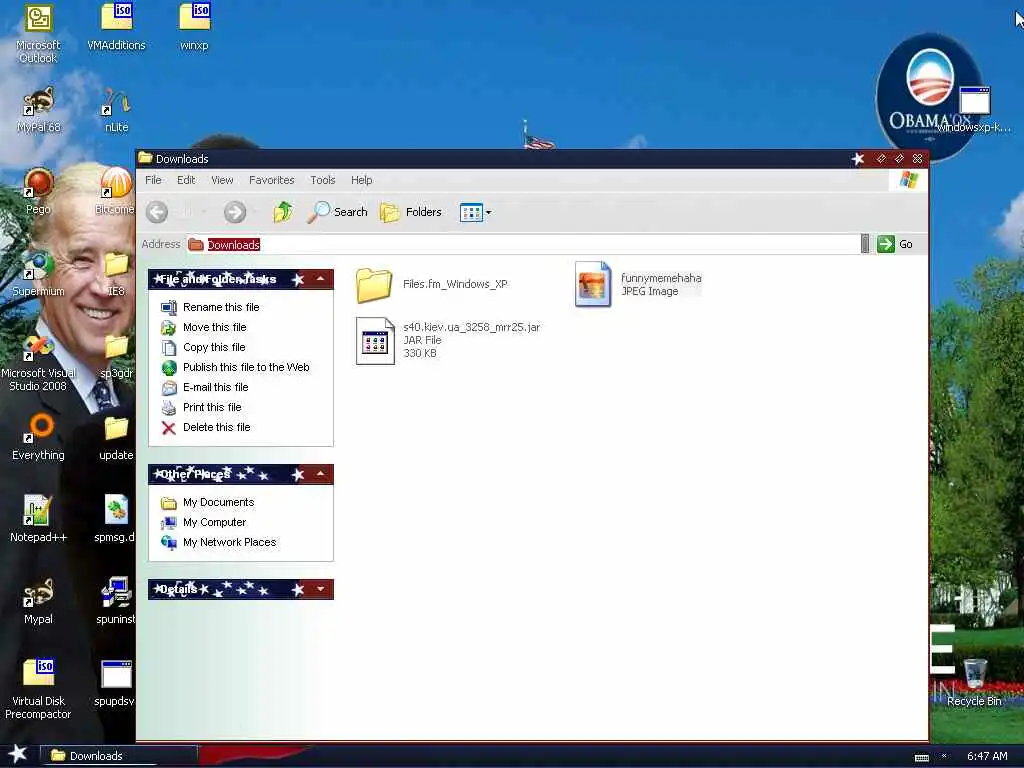Image resolution: width=1024 pixels, height=768 pixels.
Task: Open the Help menu
Action: click(x=362, y=180)
